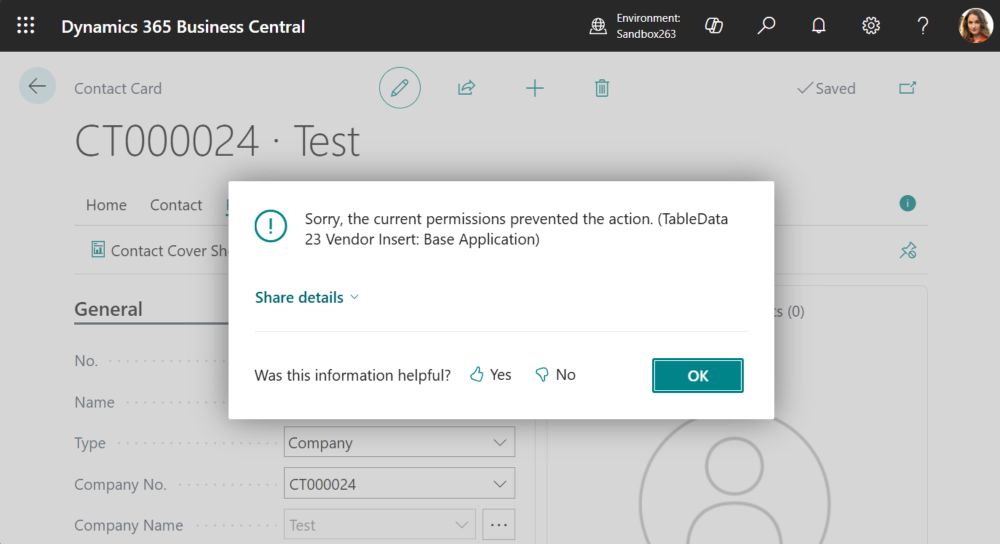Click the plus icon to create new
The height and width of the screenshot is (544, 1000).
[534, 88]
